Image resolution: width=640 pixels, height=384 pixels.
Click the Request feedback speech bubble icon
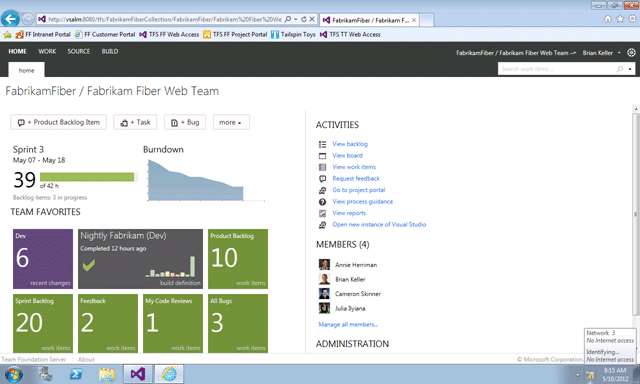click(322, 178)
